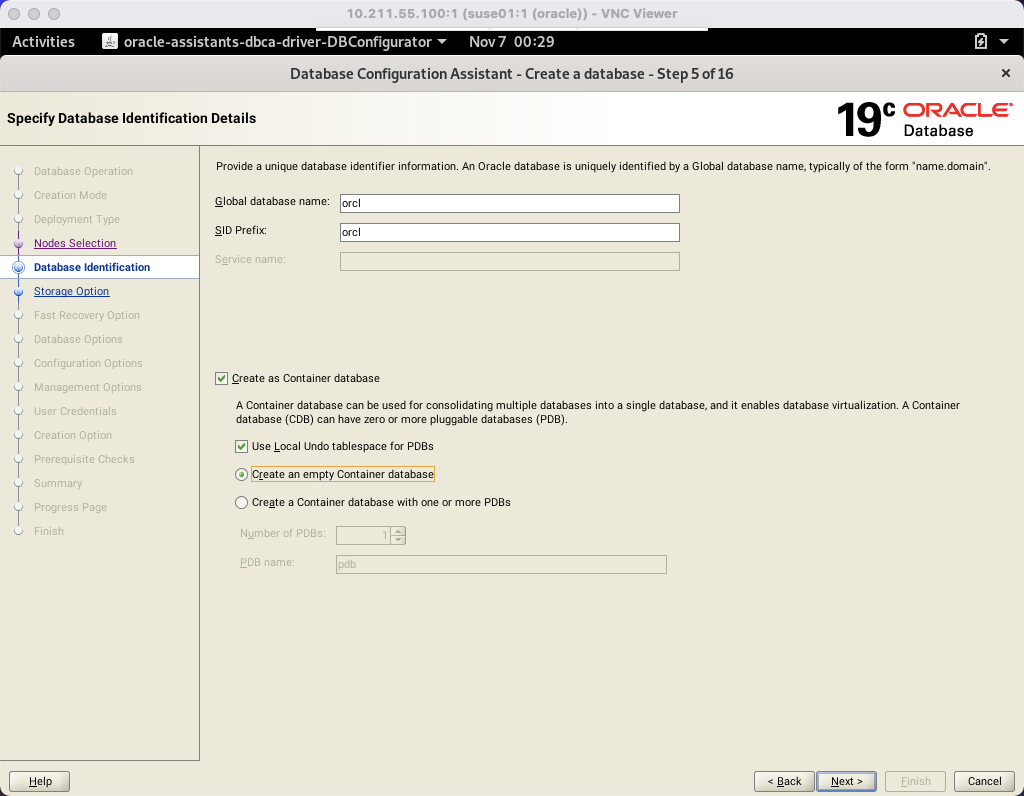Click the Finish step in sidebar
Viewport: 1024px width, 796px height.
[x=49, y=532]
